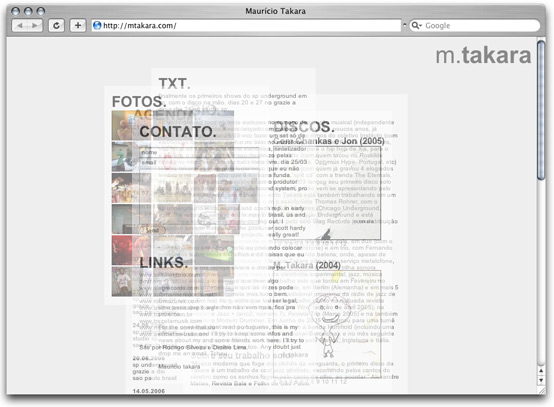Open the Google search magnifier dropdown

click(x=417, y=25)
